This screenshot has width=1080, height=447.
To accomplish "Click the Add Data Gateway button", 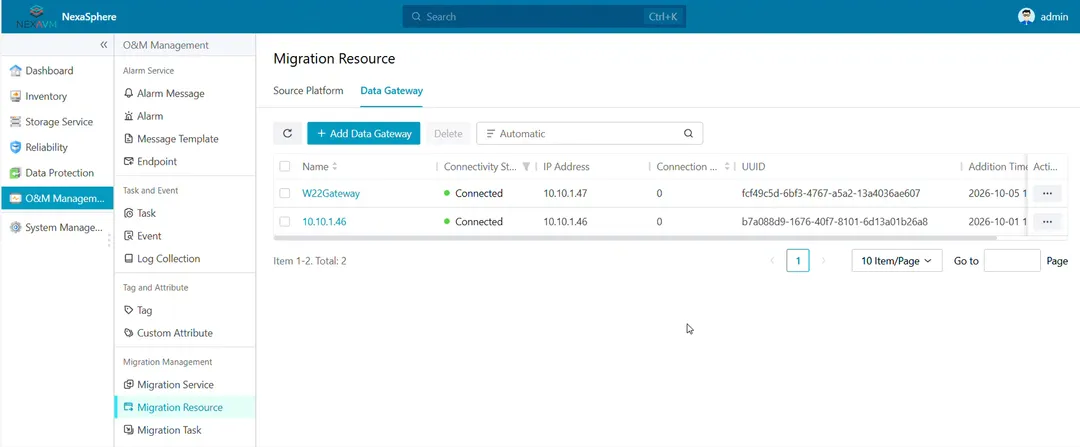I will click(x=364, y=134).
